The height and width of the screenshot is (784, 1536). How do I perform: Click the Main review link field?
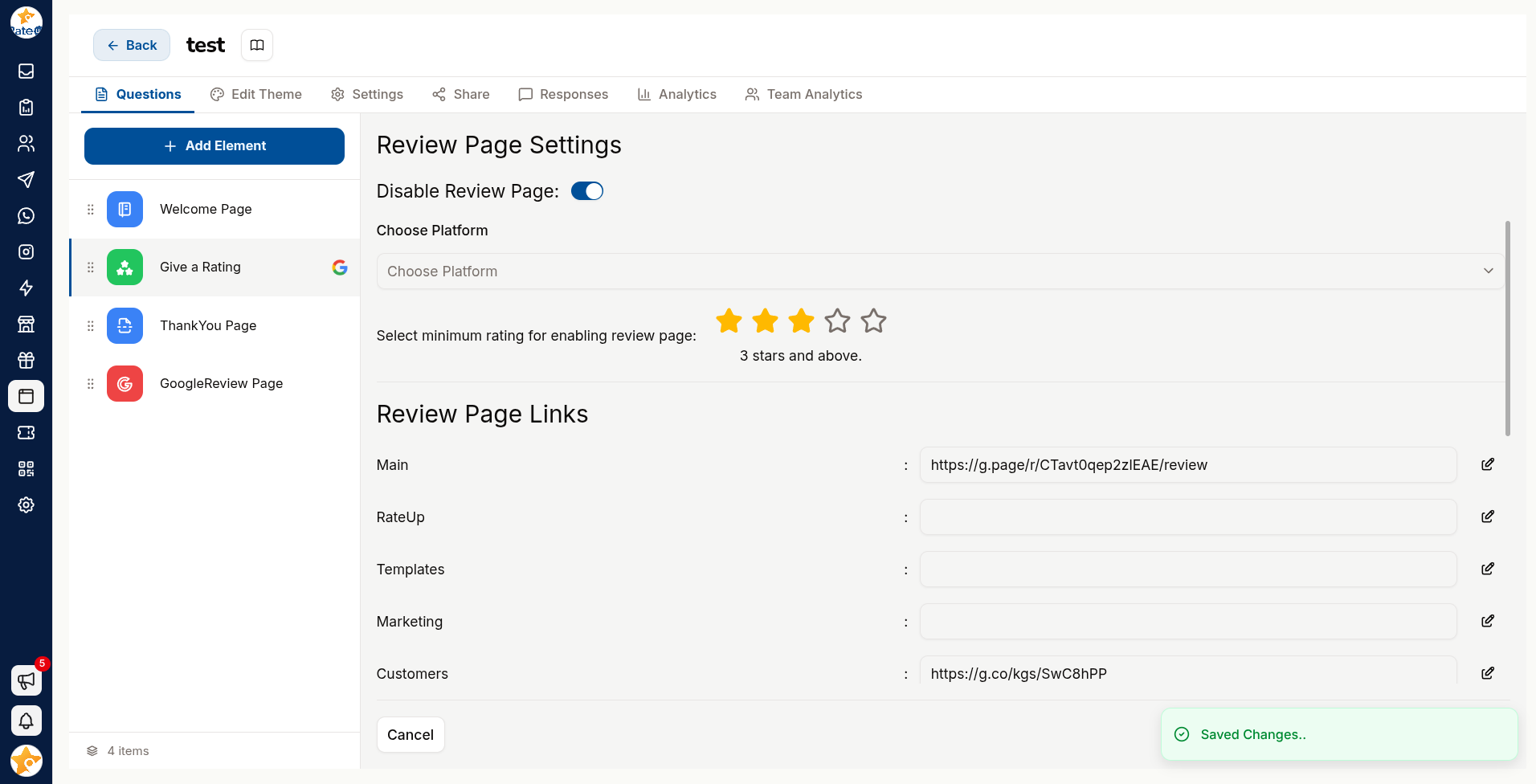1188,465
